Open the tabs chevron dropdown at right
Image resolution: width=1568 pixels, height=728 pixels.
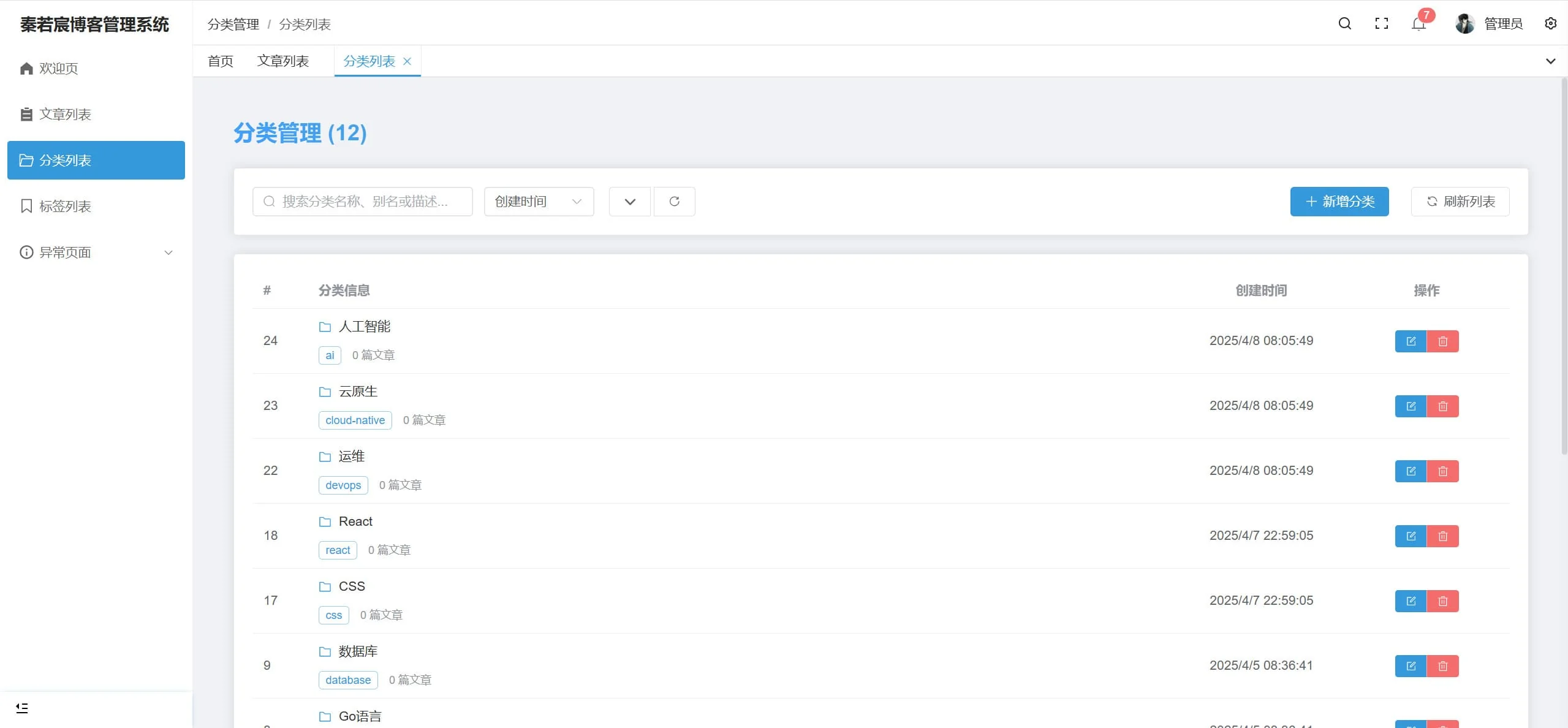point(1550,61)
